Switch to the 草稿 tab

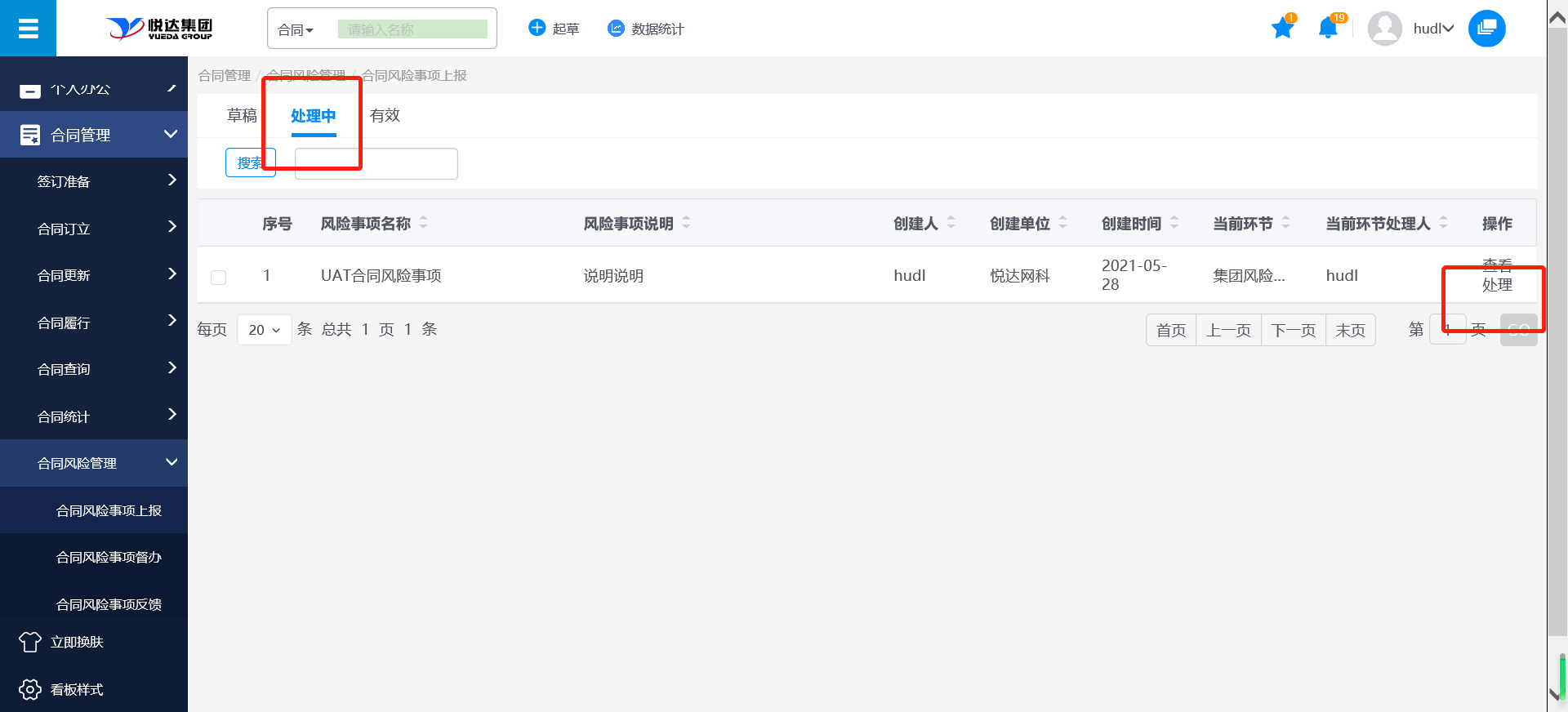coord(242,116)
